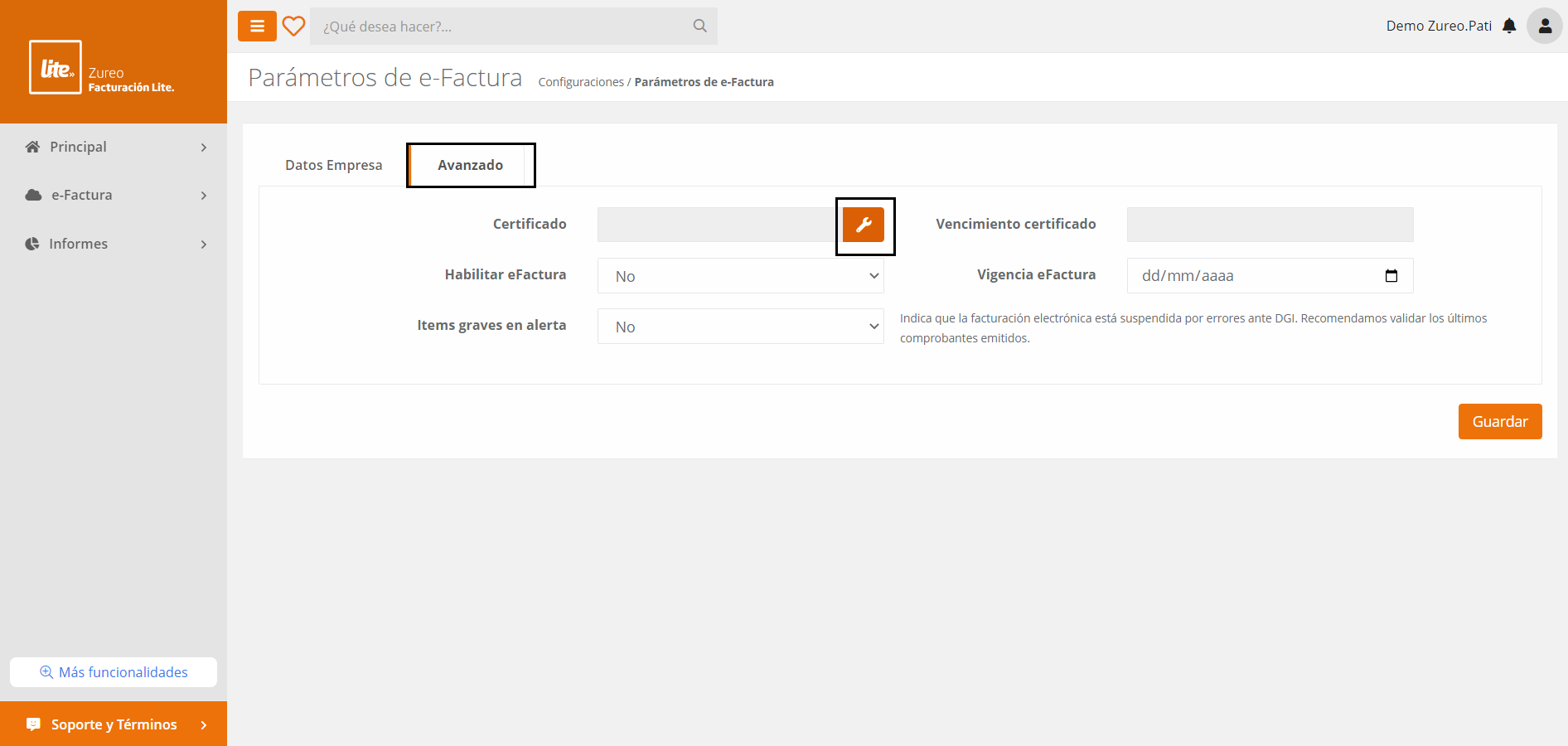The width and height of the screenshot is (1568, 746).
Task: Open Soporte y Términos menu
Action: (114, 724)
